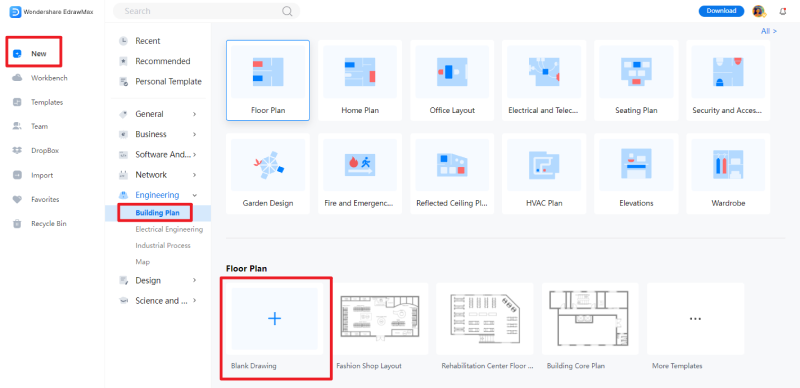Image resolution: width=800 pixels, height=388 pixels.
Task: Click the Software And category code icon
Action: [123, 155]
